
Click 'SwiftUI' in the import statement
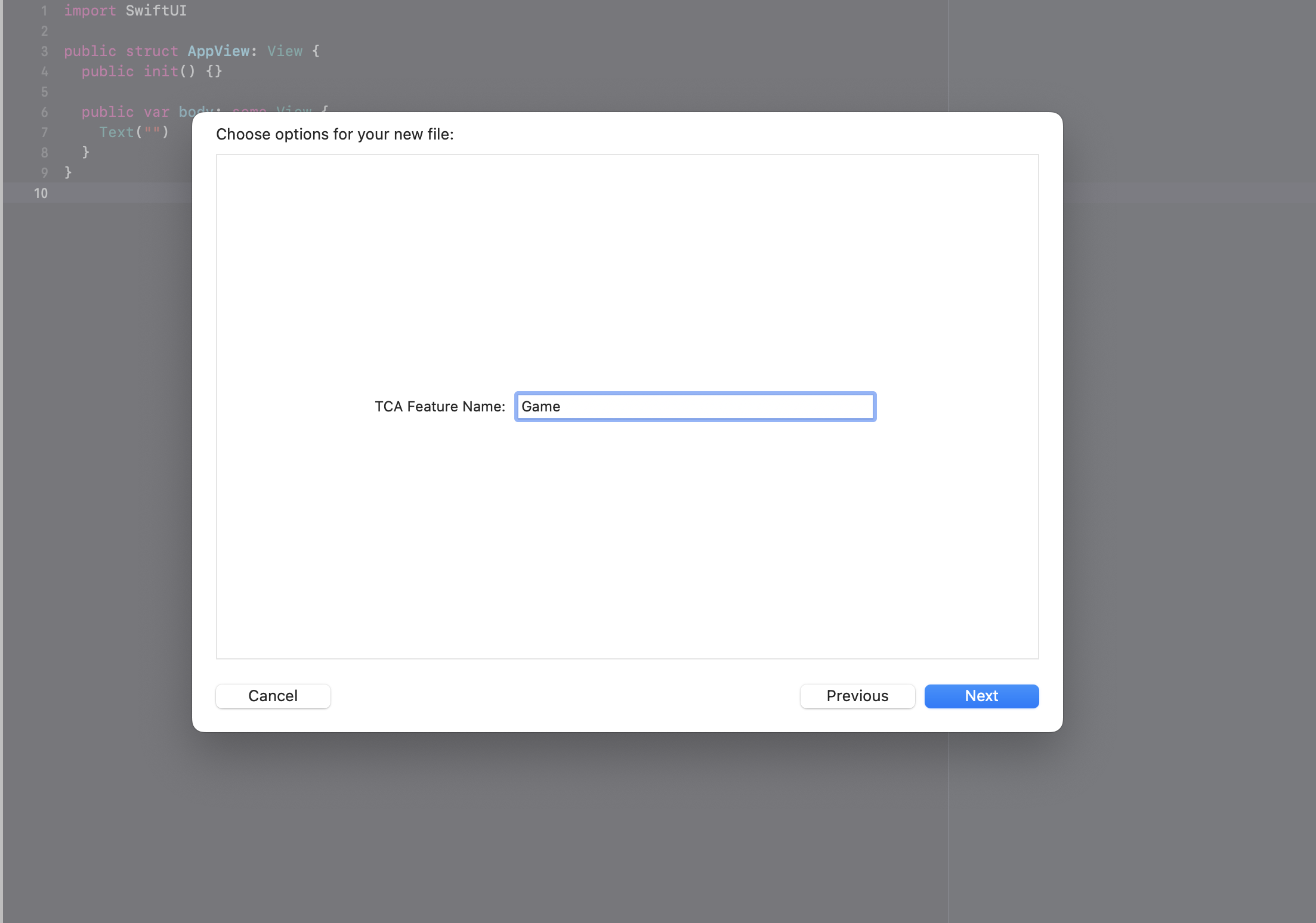(156, 11)
